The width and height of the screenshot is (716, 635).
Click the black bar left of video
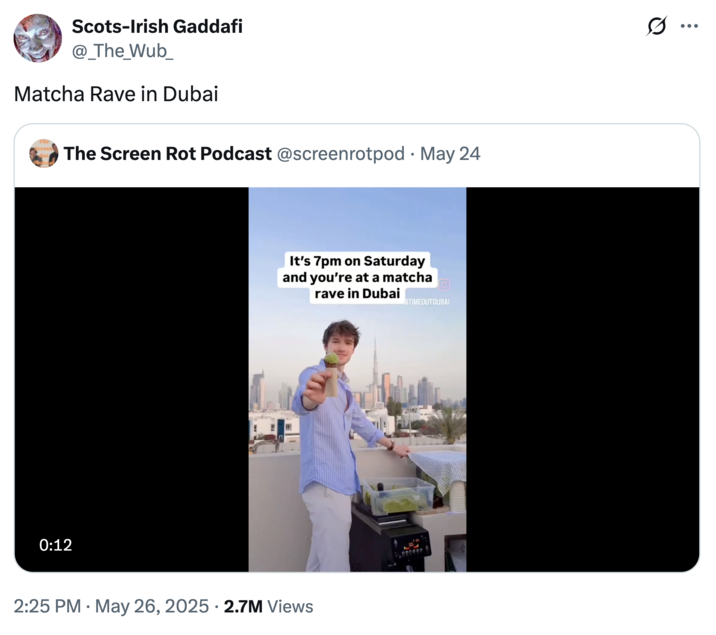131,379
